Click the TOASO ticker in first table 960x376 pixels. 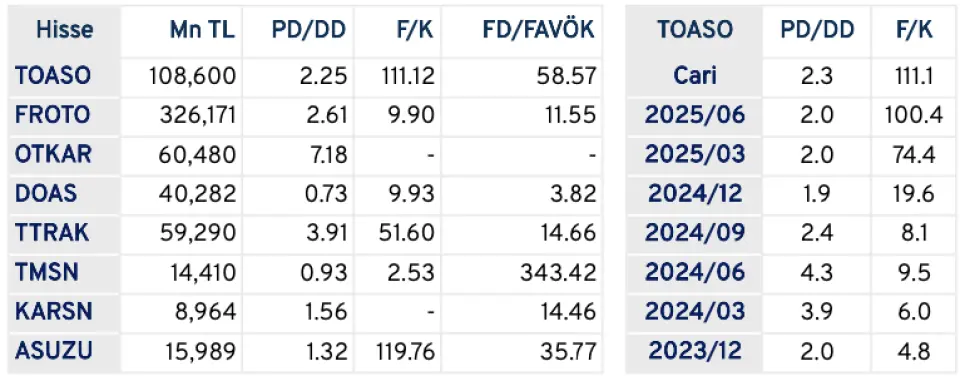pos(53,76)
